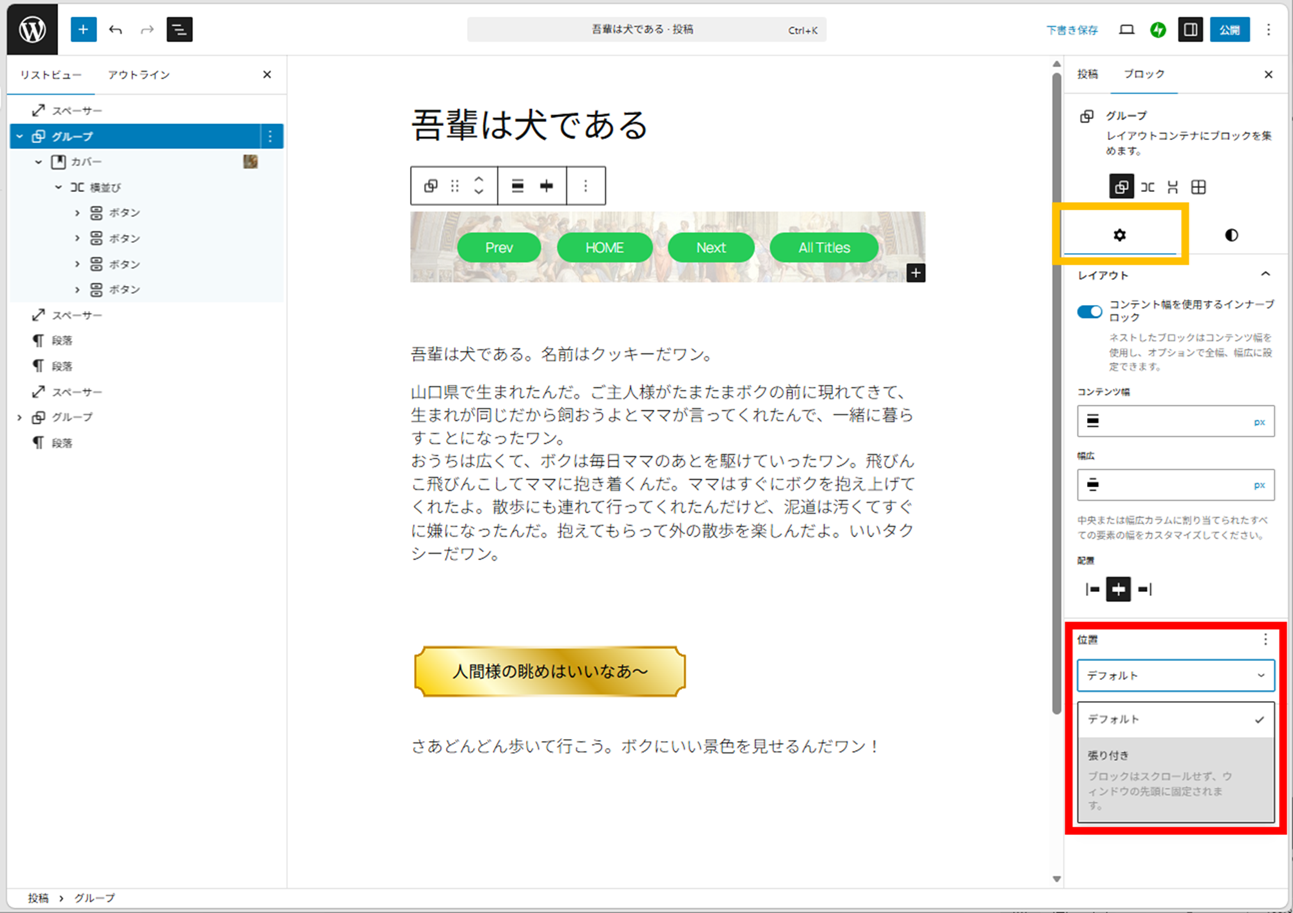Select justify right alignment button

(x=1145, y=590)
